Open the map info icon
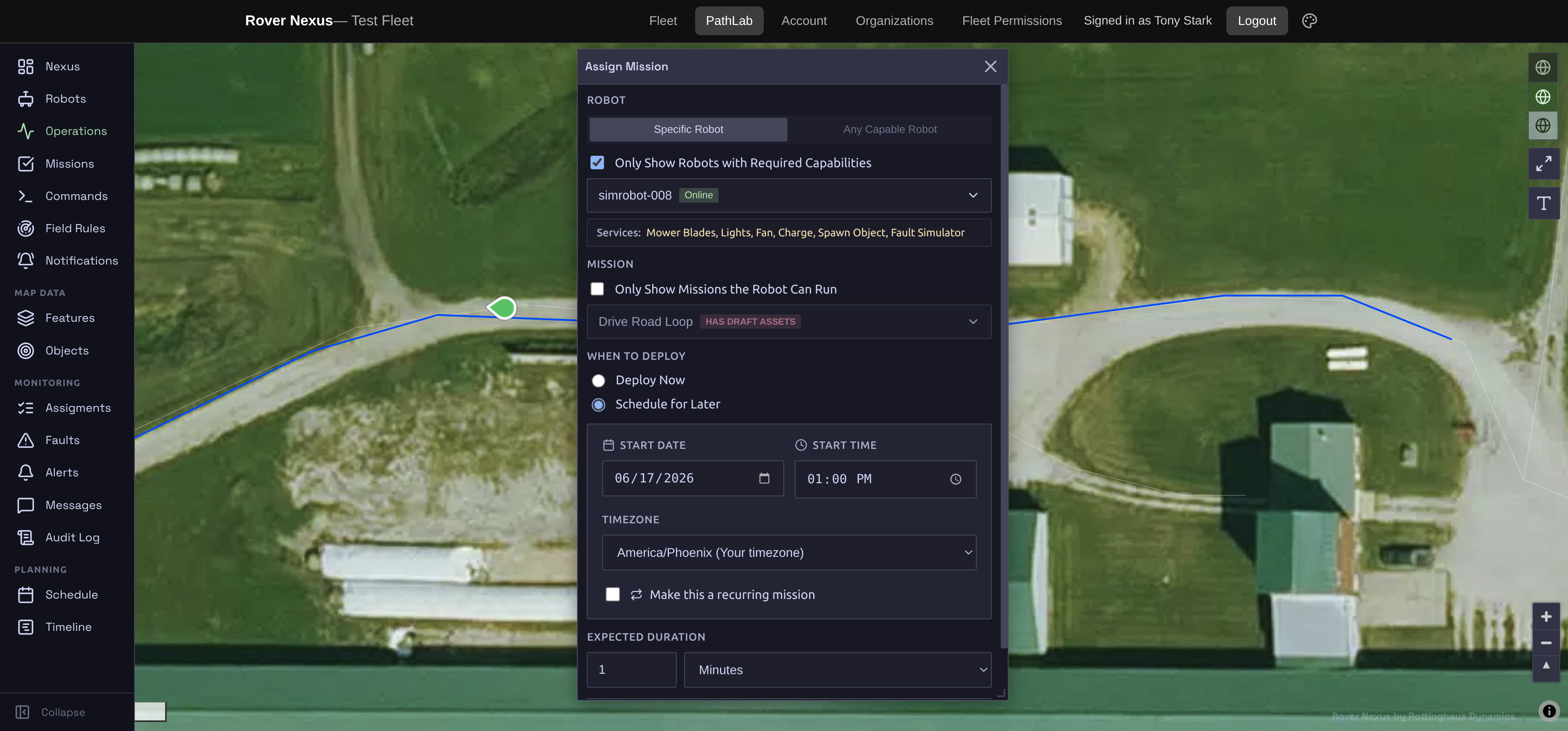The image size is (1568, 731). click(1548, 711)
